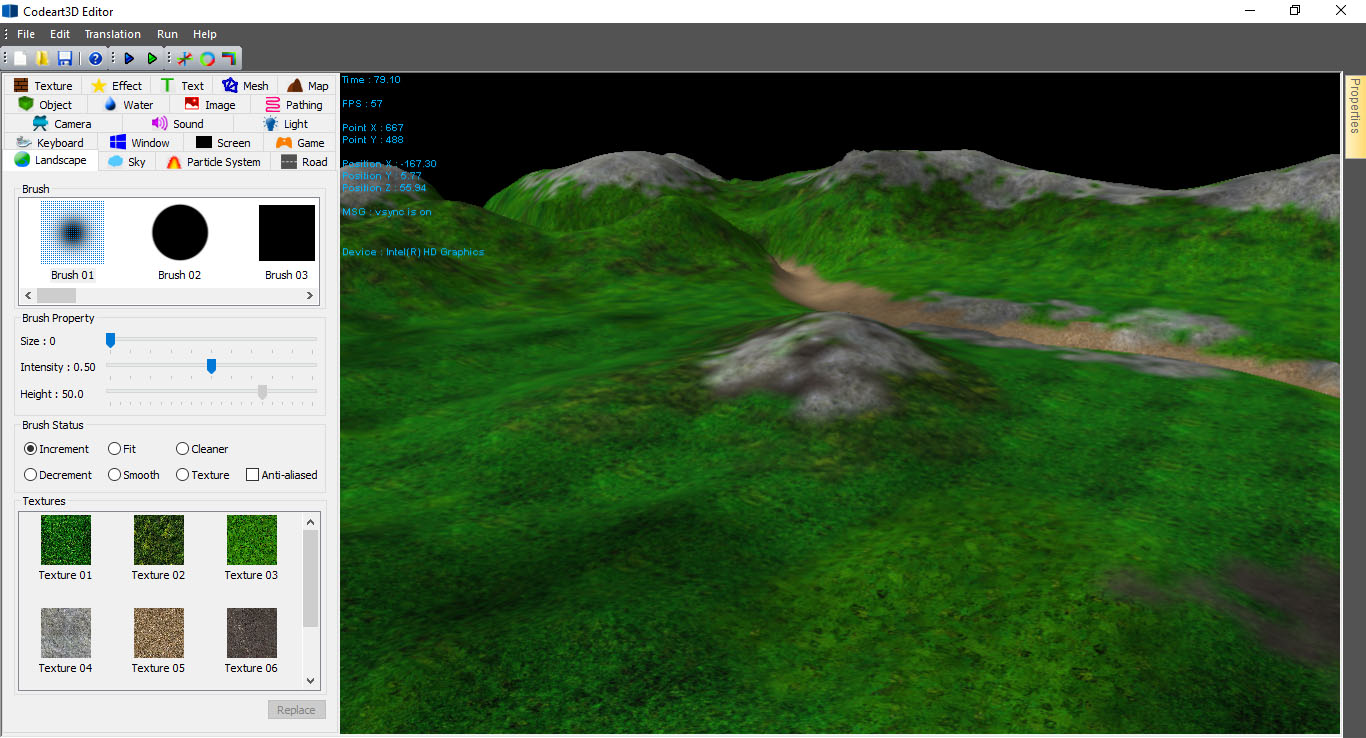
Task: Switch to the Water tab
Action: click(128, 105)
